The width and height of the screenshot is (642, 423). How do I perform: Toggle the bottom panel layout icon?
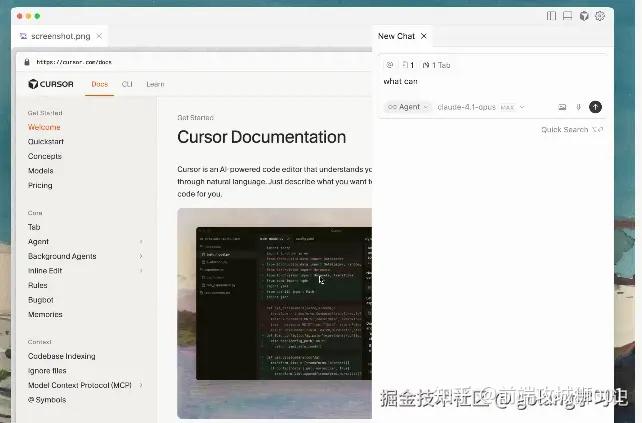(567, 16)
